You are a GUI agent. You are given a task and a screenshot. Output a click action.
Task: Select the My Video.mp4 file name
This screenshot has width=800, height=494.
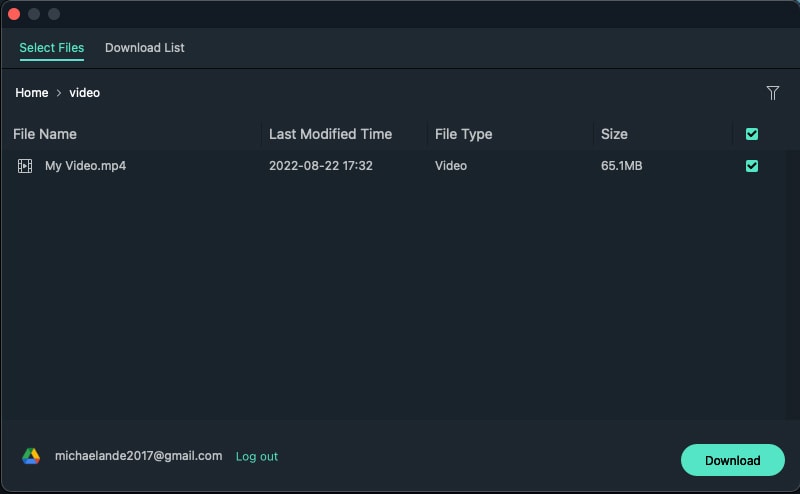tap(85, 166)
